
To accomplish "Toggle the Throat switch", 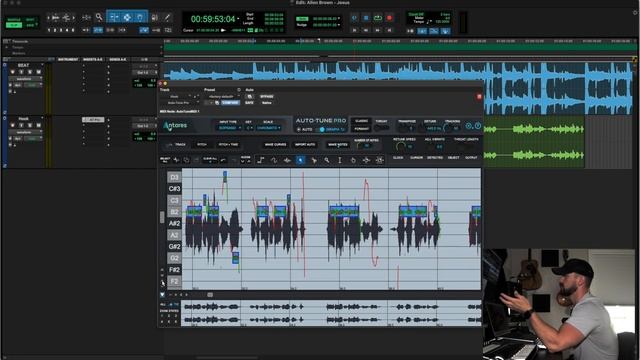I will pos(382,128).
